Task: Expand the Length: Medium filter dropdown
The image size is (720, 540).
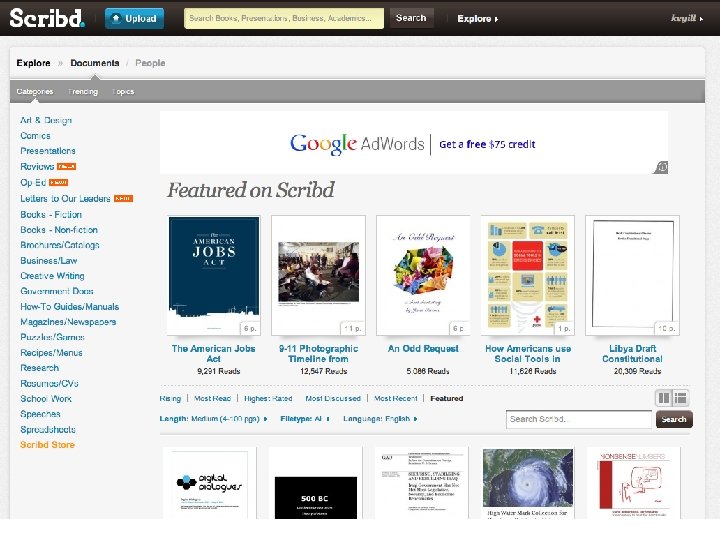Action: pyautogui.click(x=213, y=419)
